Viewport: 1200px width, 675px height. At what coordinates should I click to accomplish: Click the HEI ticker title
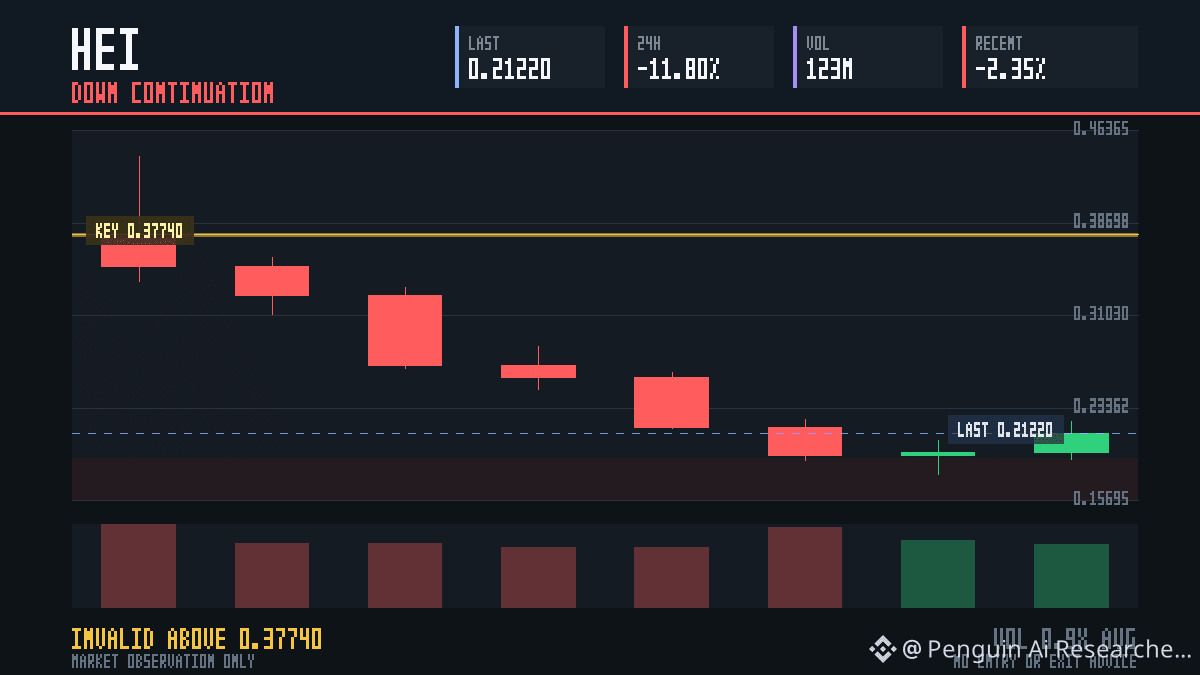[105, 49]
